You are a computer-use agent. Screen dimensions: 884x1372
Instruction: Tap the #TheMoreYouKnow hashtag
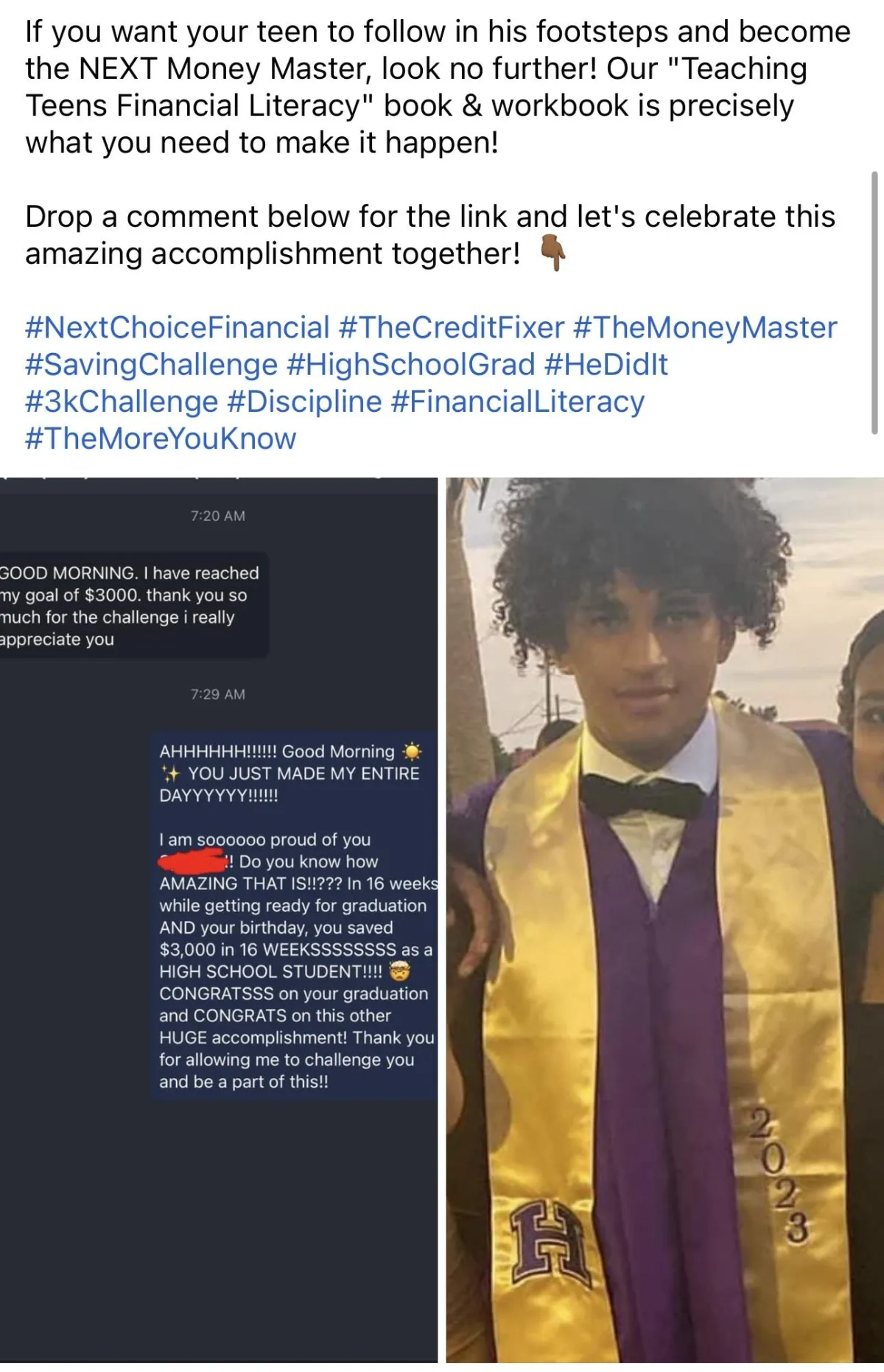coord(161,438)
